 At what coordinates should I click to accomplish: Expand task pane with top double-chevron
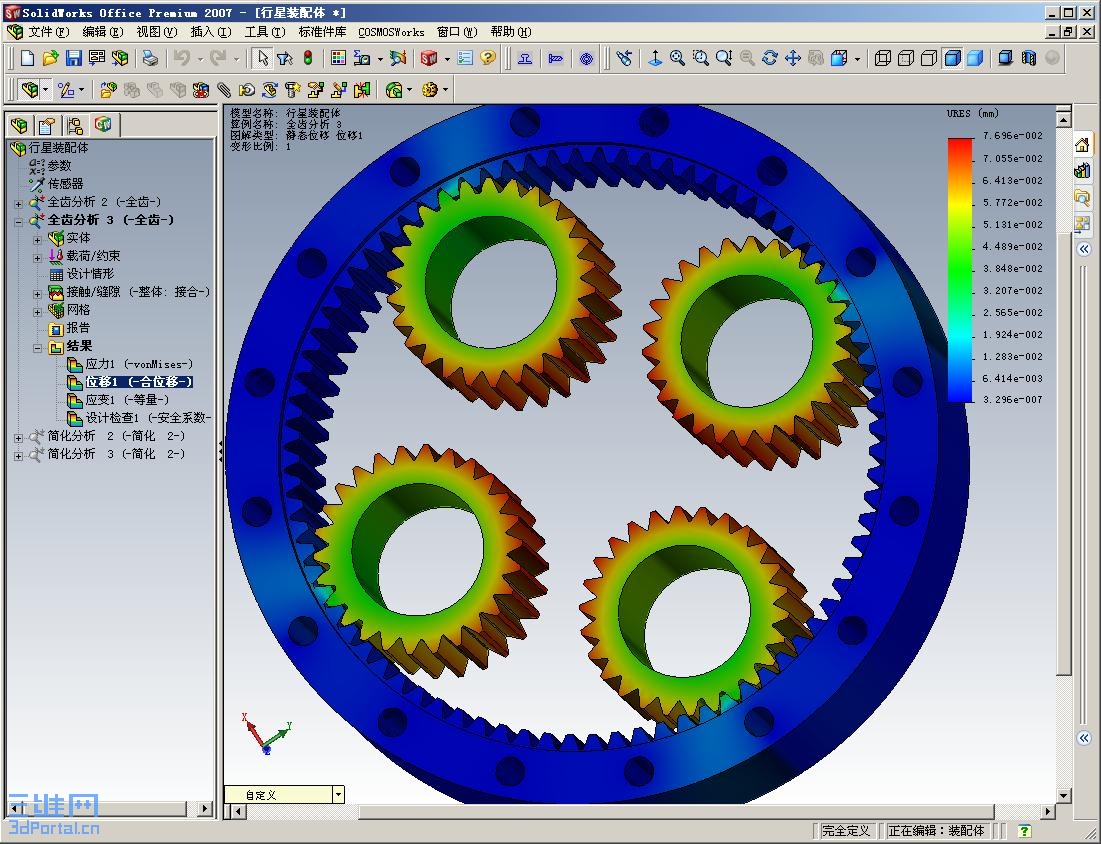(1083, 249)
